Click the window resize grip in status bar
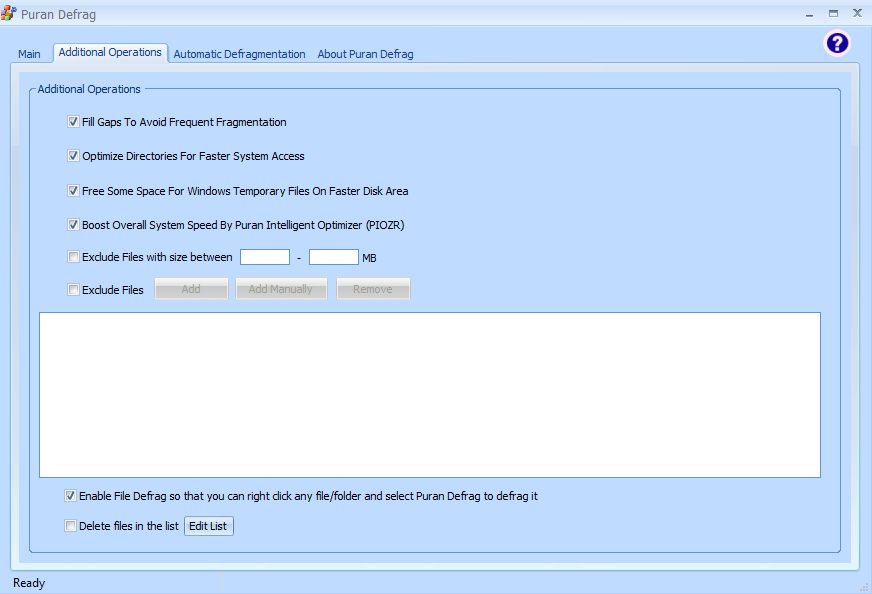This screenshot has height=594, width=872. pyautogui.click(x=864, y=587)
